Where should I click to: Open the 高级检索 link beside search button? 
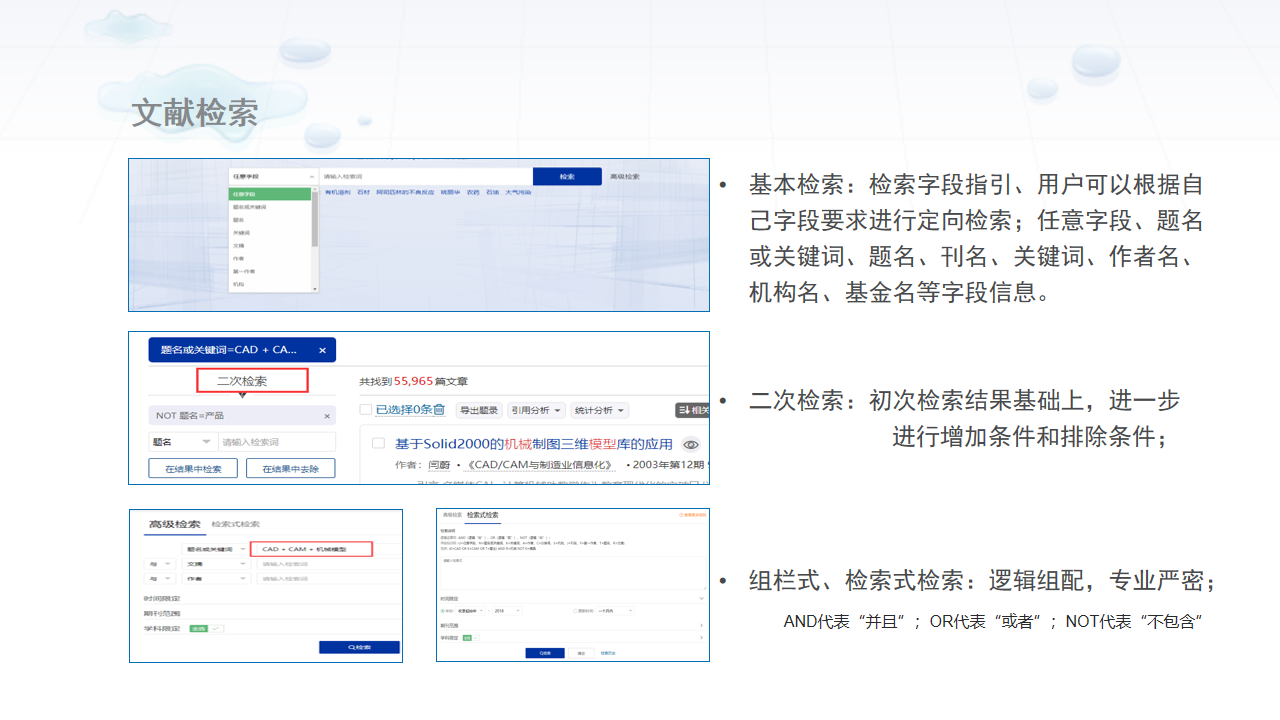click(625, 177)
